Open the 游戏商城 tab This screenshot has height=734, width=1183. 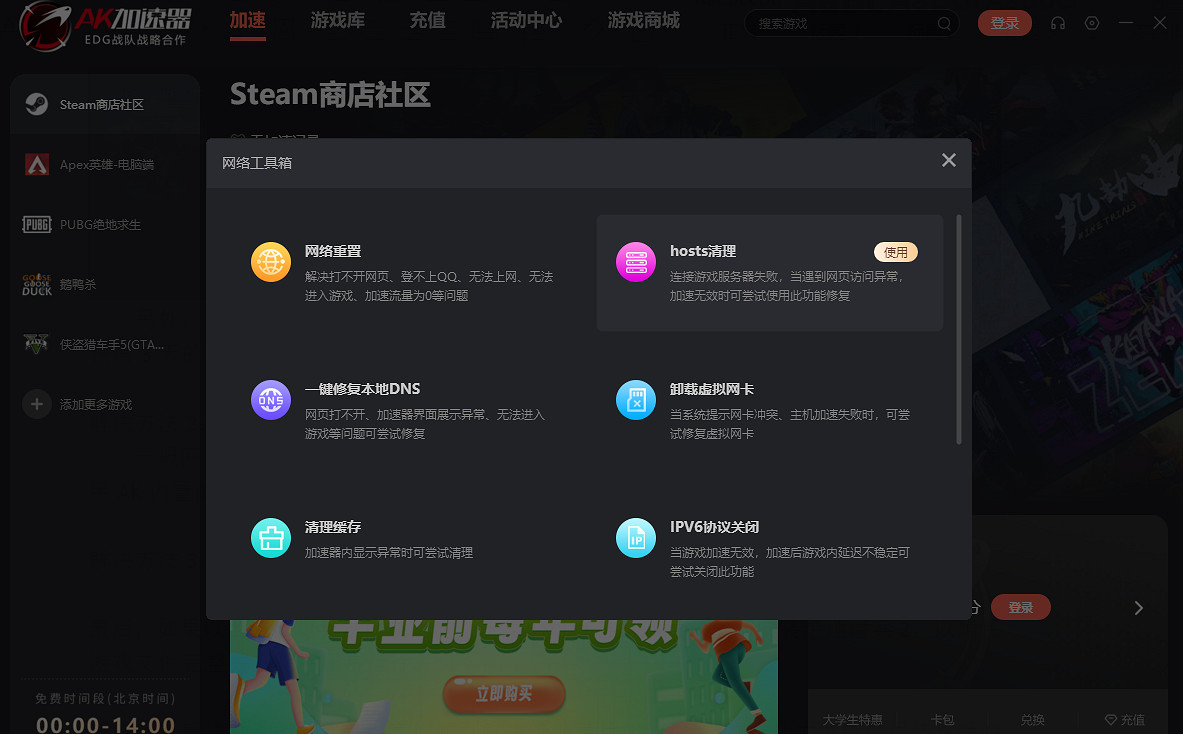(x=643, y=20)
